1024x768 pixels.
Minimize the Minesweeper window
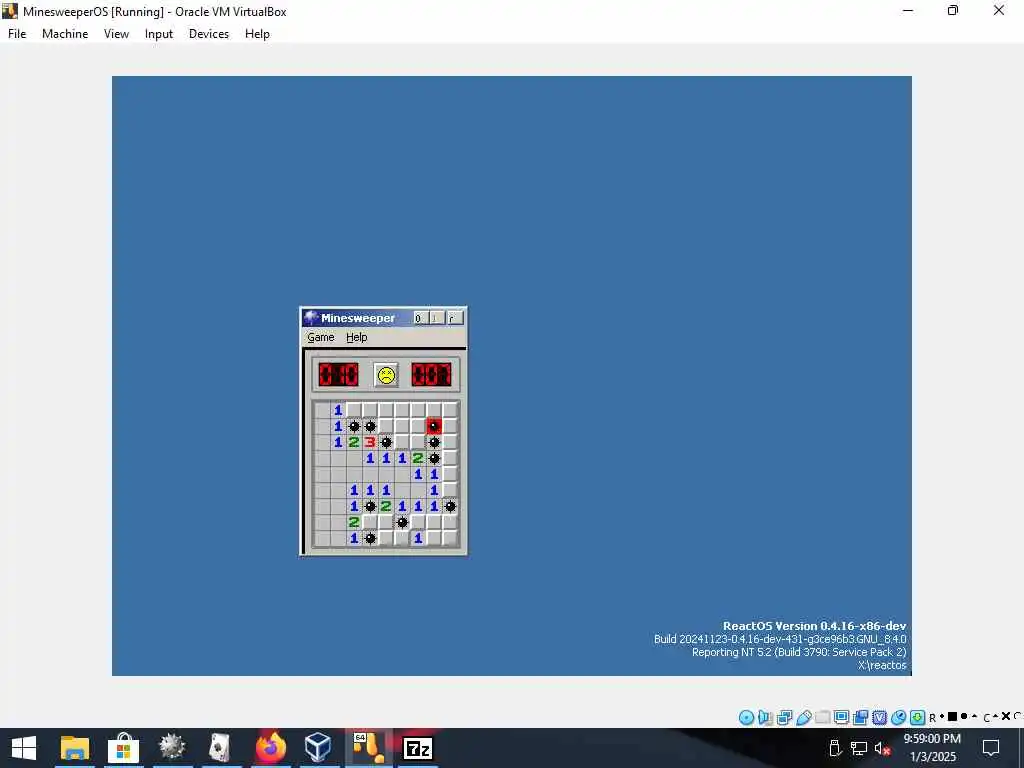[x=419, y=318]
